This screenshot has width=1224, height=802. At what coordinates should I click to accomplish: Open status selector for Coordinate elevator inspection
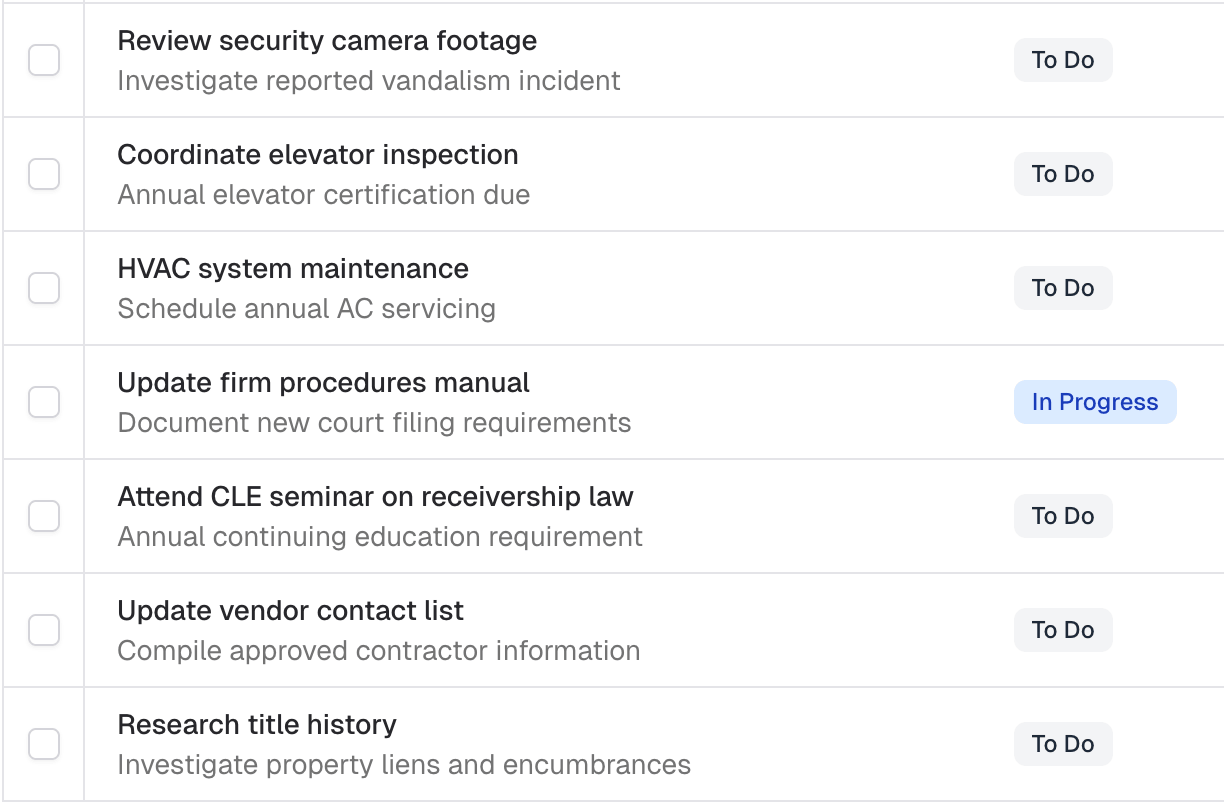coord(1063,174)
